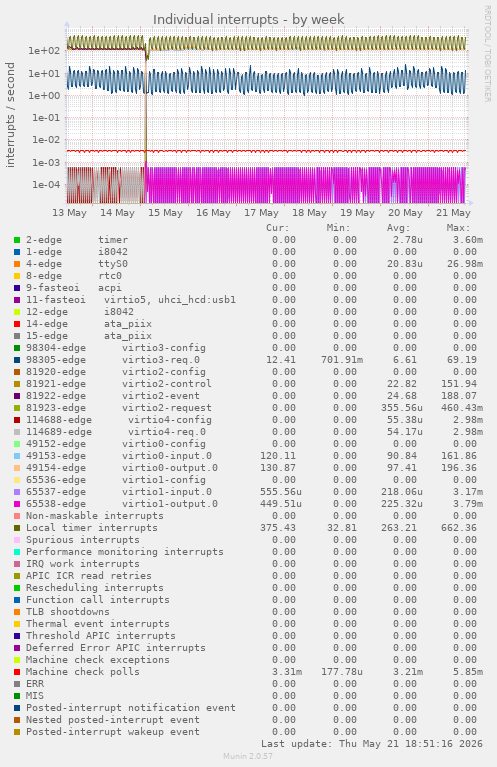
Task: Click the magenta swatch for virtio1-output.0
Action: coord(17,504)
